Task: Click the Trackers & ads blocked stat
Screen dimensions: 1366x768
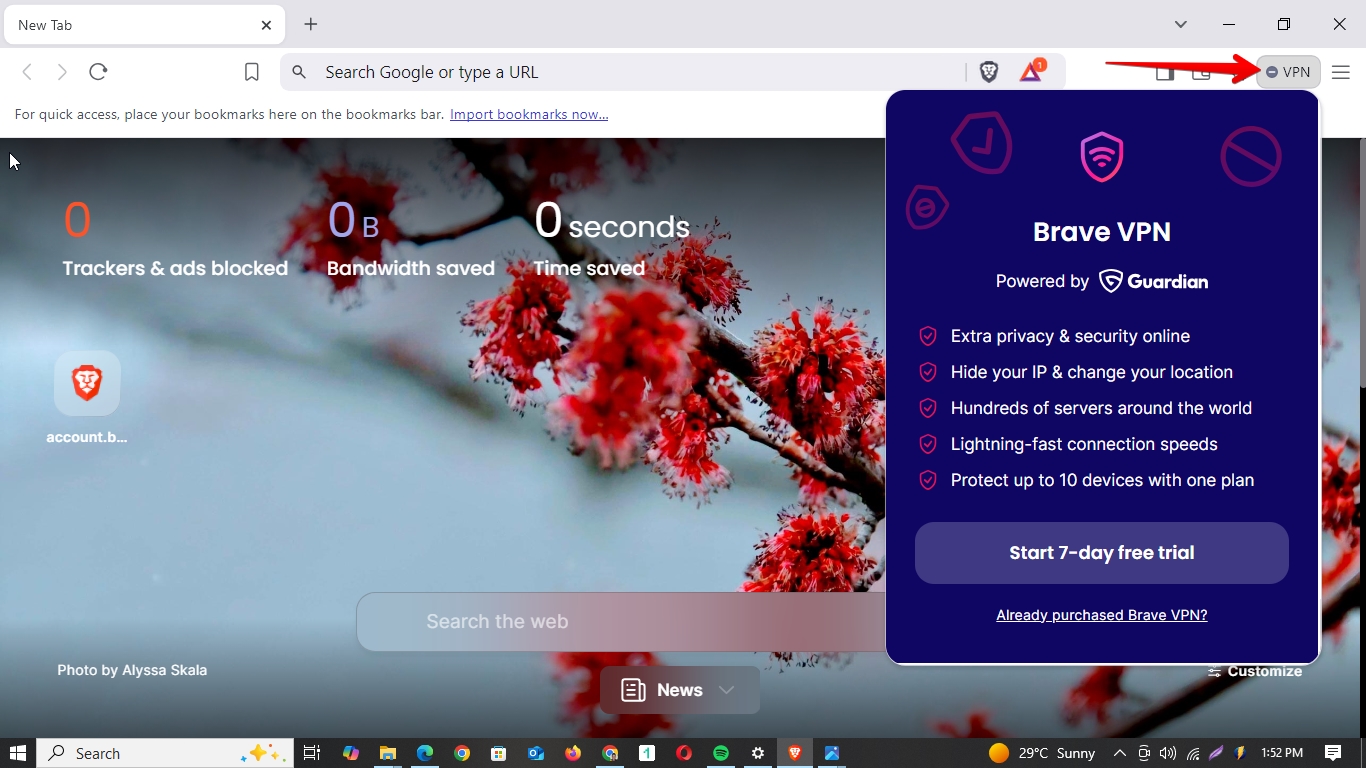Action: (x=175, y=239)
